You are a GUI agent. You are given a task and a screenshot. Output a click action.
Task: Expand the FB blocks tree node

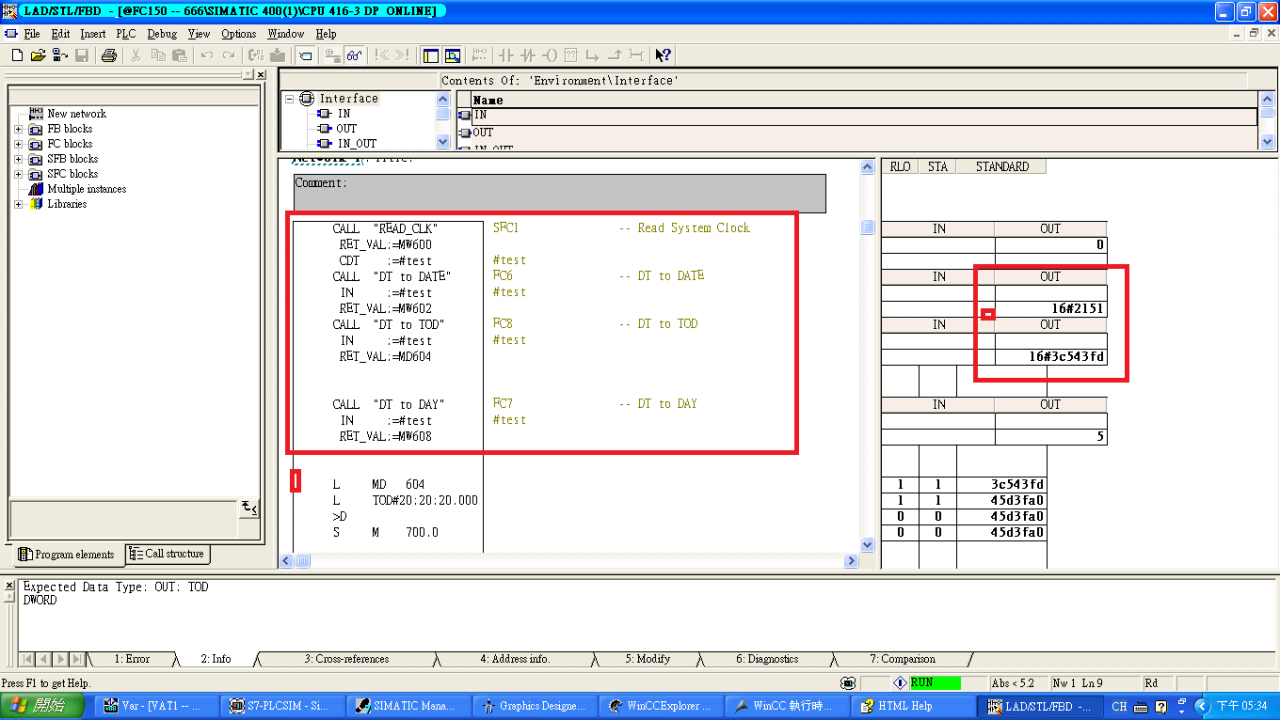(x=18, y=129)
